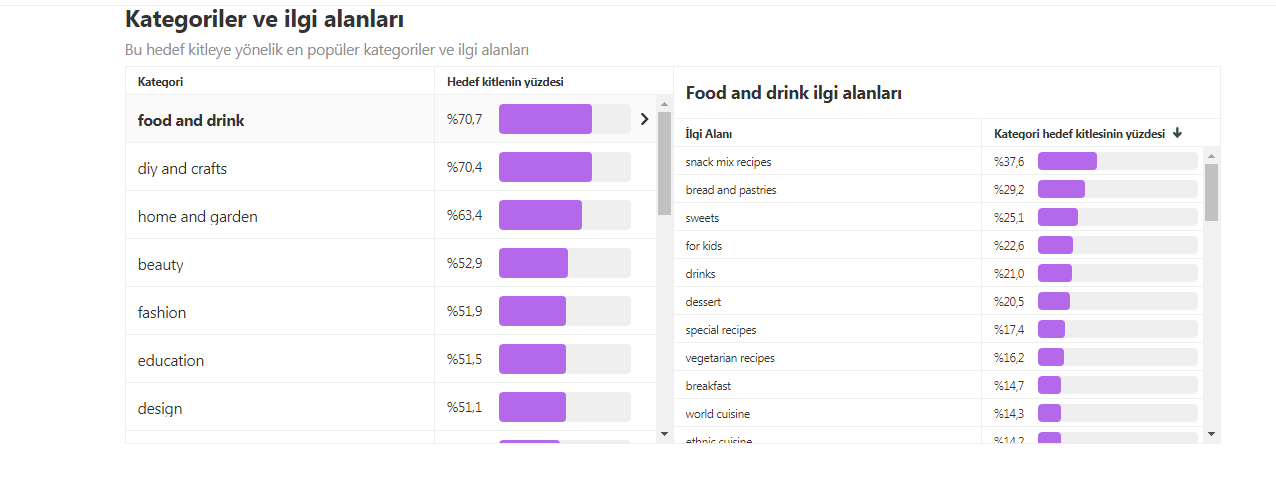Click the right table scrollbar thumb
Image resolution: width=1276 pixels, height=496 pixels.
[x=1212, y=192]
